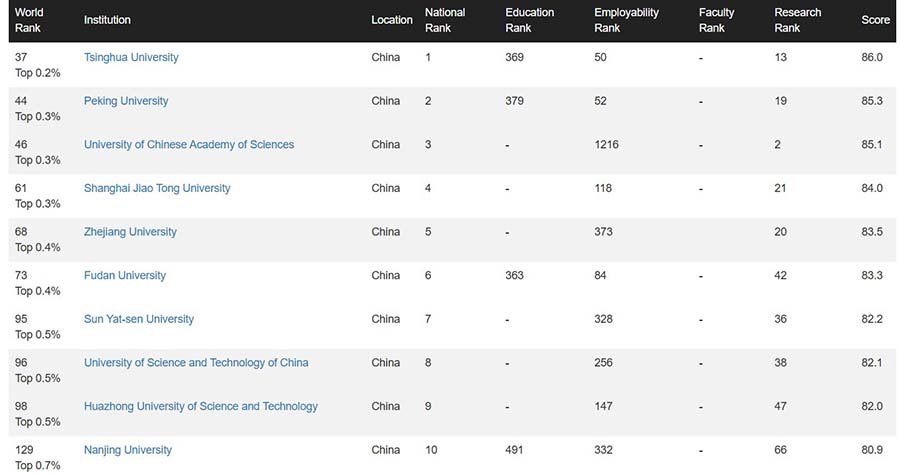Click Huazhong University of Science and Technology
The height and width of the screenshot is (473, 900).
[x=201, y=406]
